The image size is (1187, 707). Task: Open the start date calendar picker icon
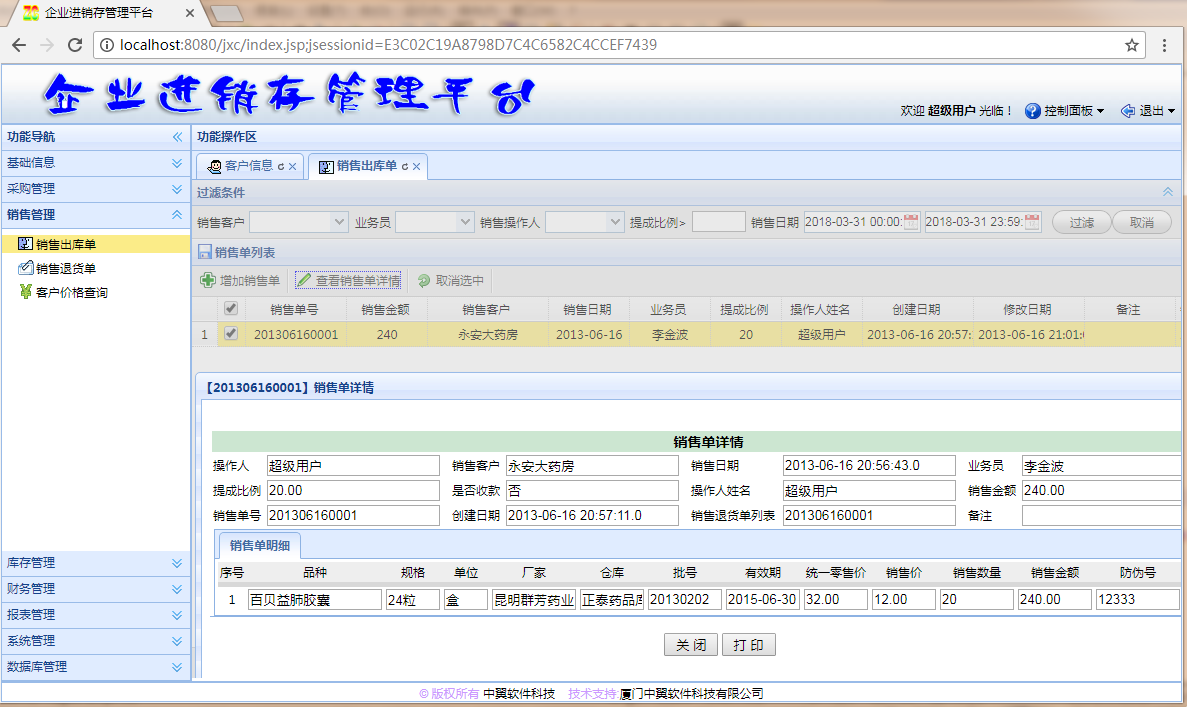click(911, 222)
